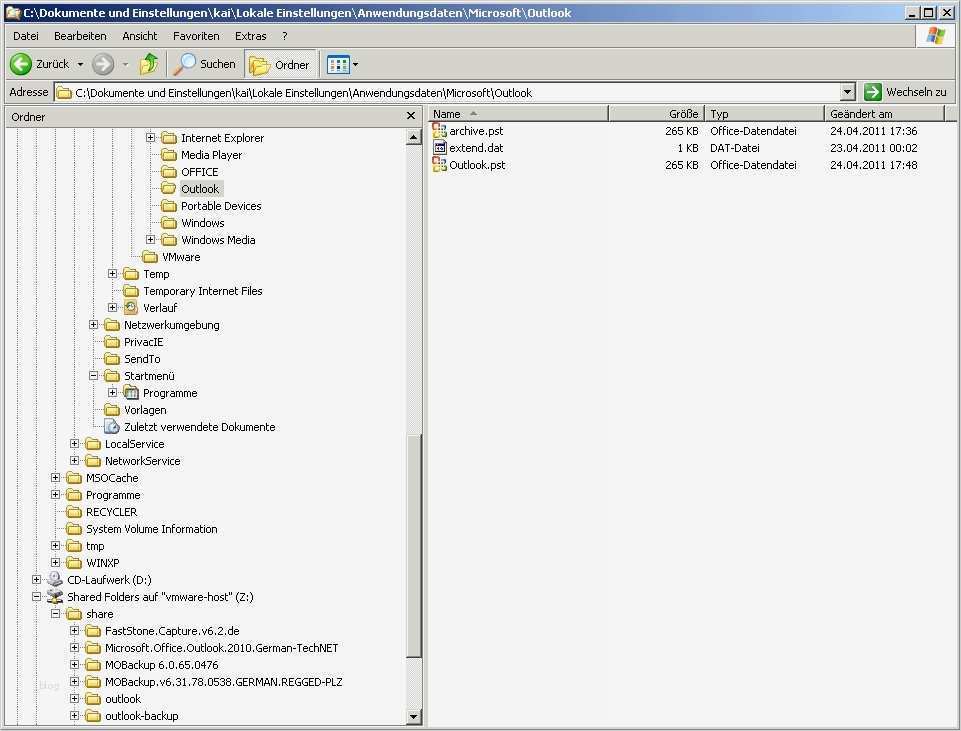Open the views dropdown arrow

coord(355,64)
